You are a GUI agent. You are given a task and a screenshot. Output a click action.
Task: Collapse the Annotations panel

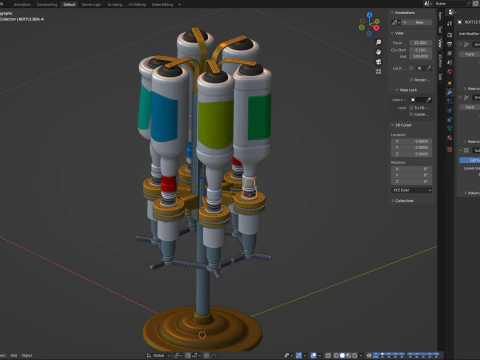(403, 13)
